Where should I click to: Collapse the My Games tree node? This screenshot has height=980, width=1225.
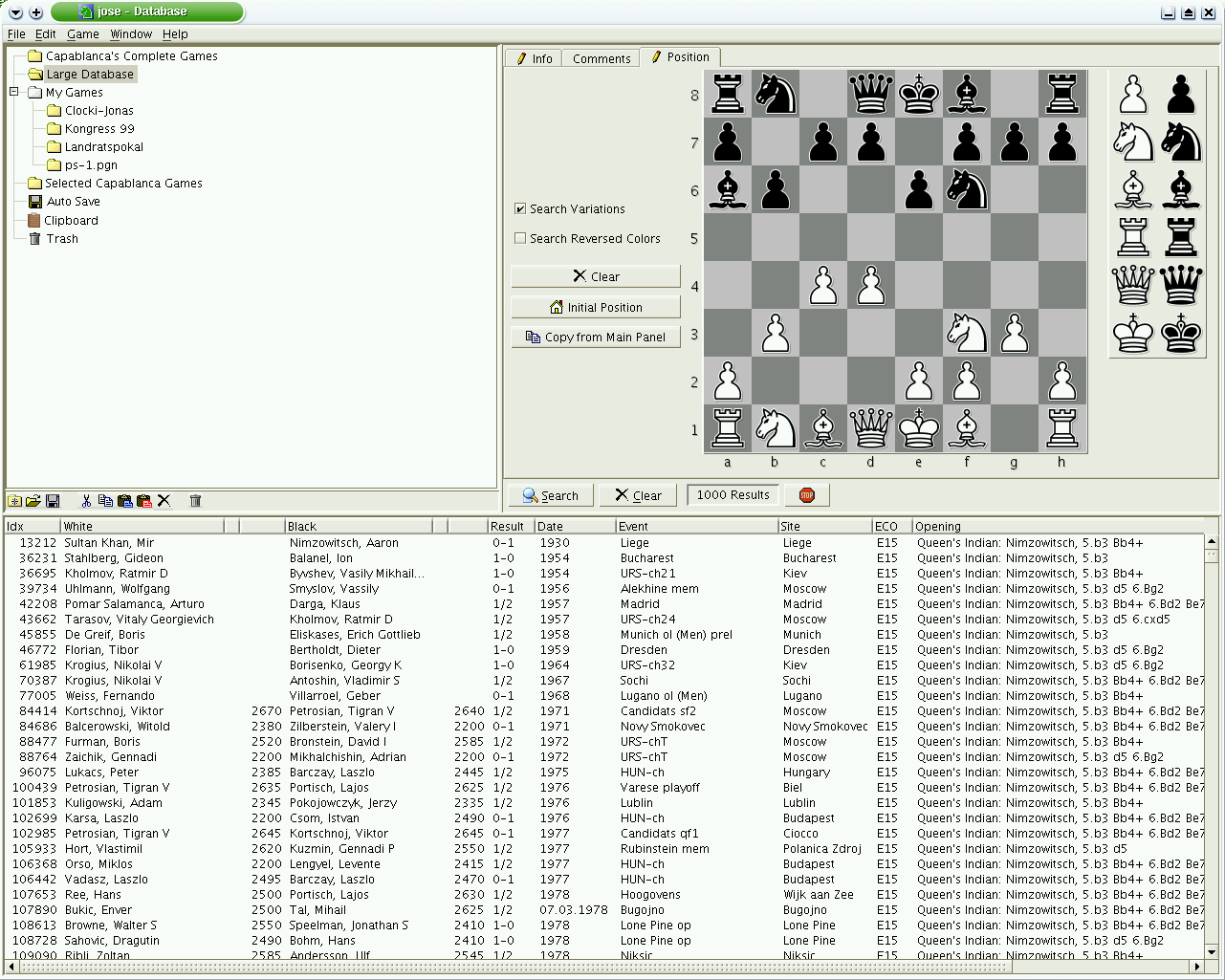coord(14,93)
